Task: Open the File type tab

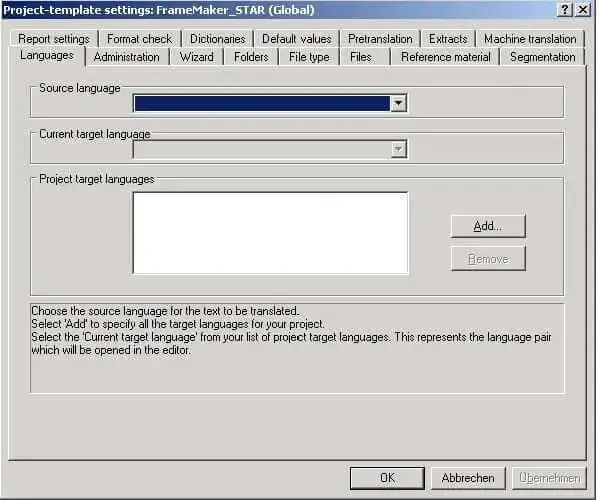Action: [x=309, y=57]
